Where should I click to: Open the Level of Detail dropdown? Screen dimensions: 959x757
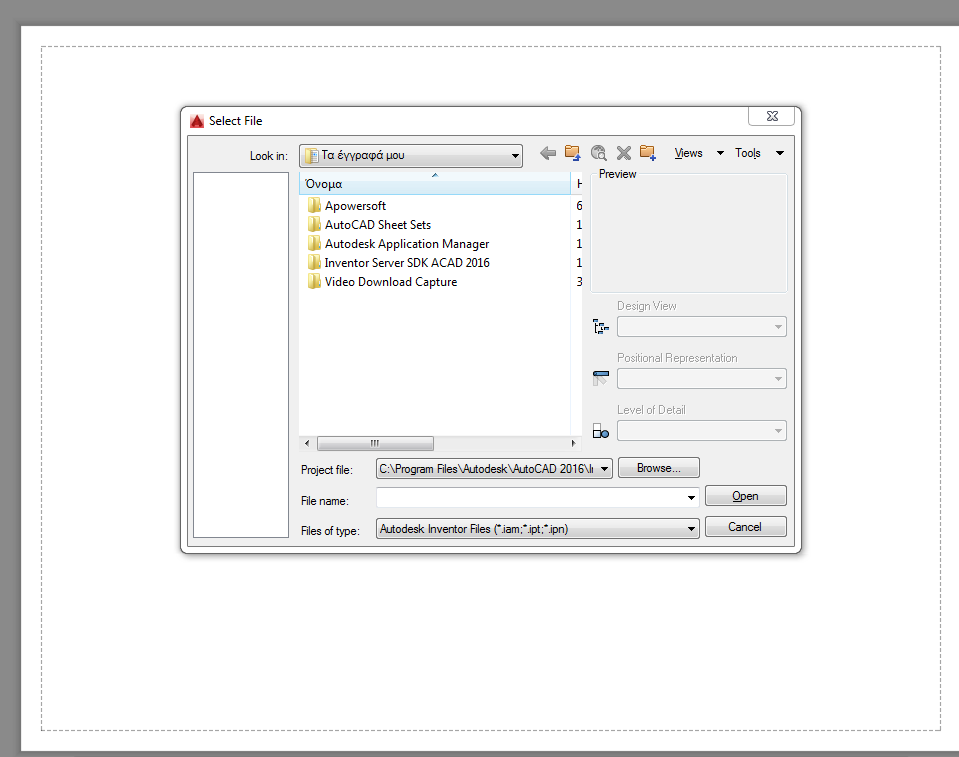click(x=702, y=430)
